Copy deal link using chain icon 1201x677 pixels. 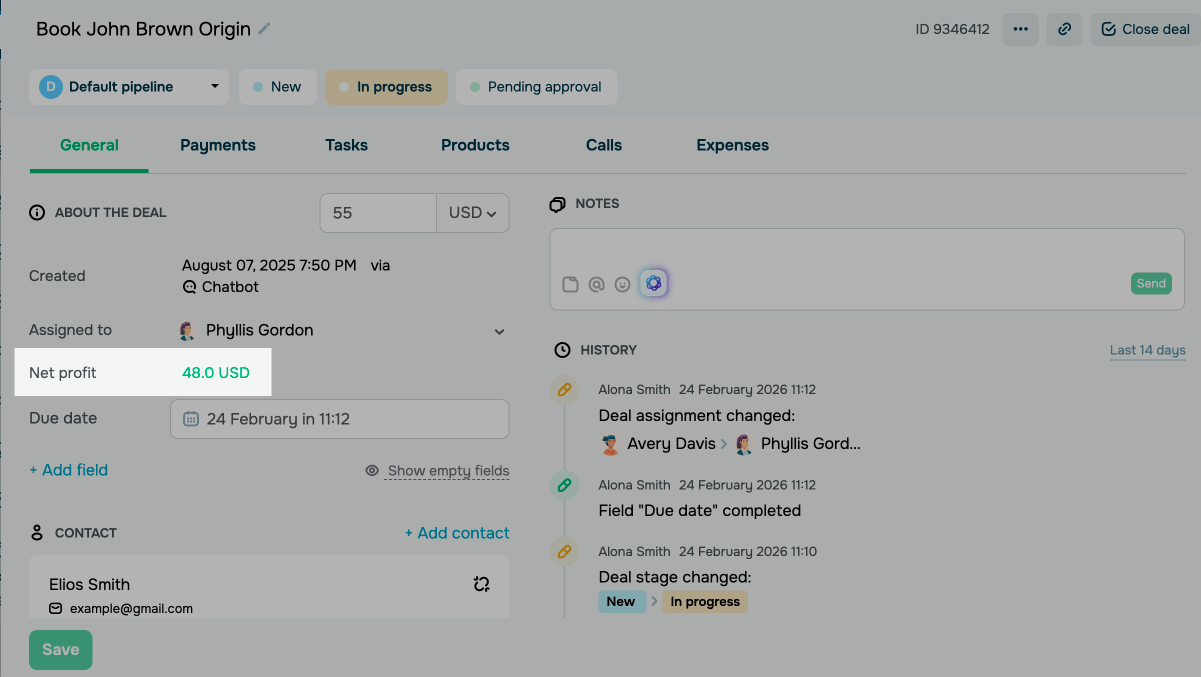(x=1065, y=29)
